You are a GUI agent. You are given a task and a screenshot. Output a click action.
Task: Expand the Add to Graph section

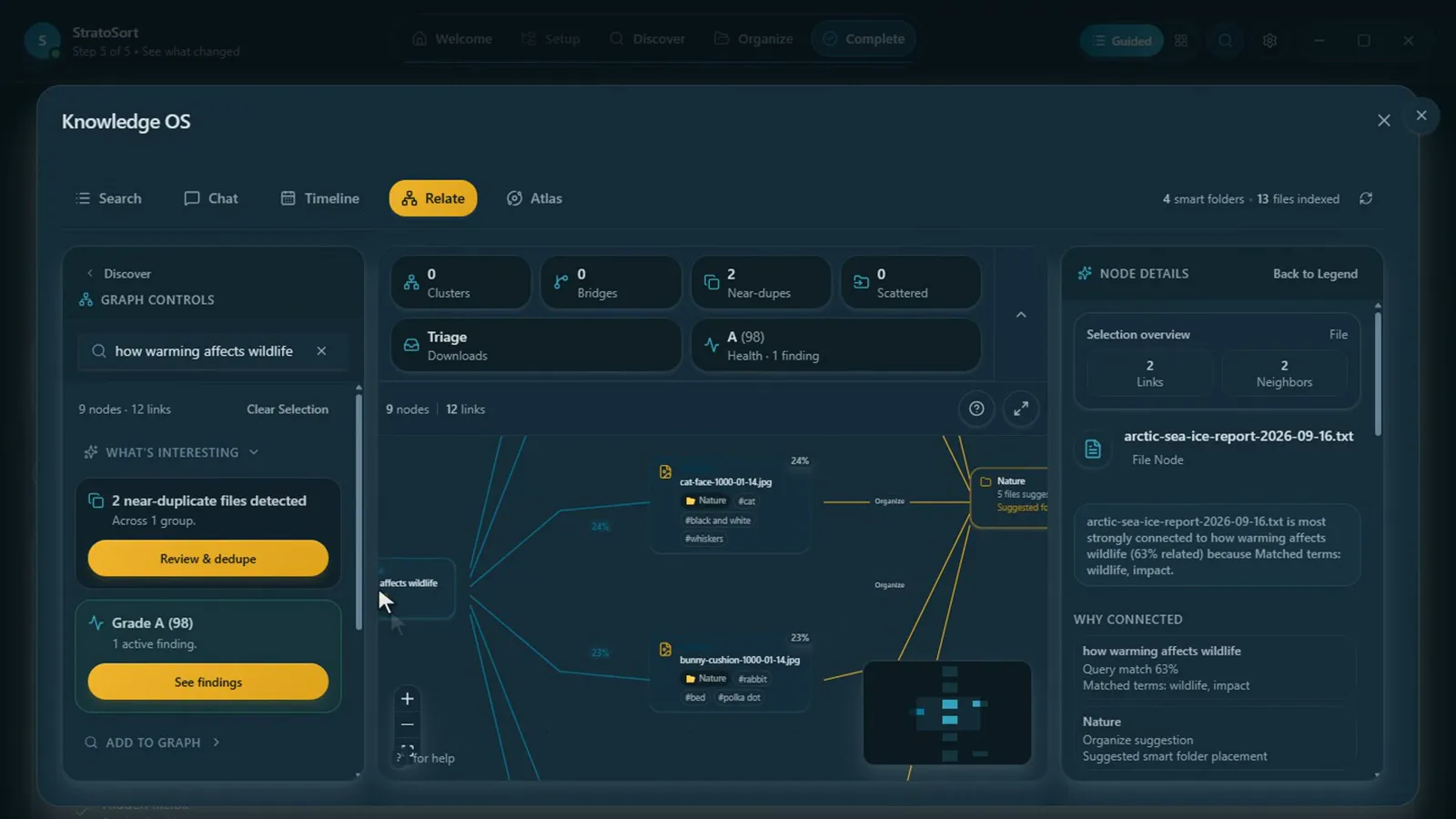(153, 743)
